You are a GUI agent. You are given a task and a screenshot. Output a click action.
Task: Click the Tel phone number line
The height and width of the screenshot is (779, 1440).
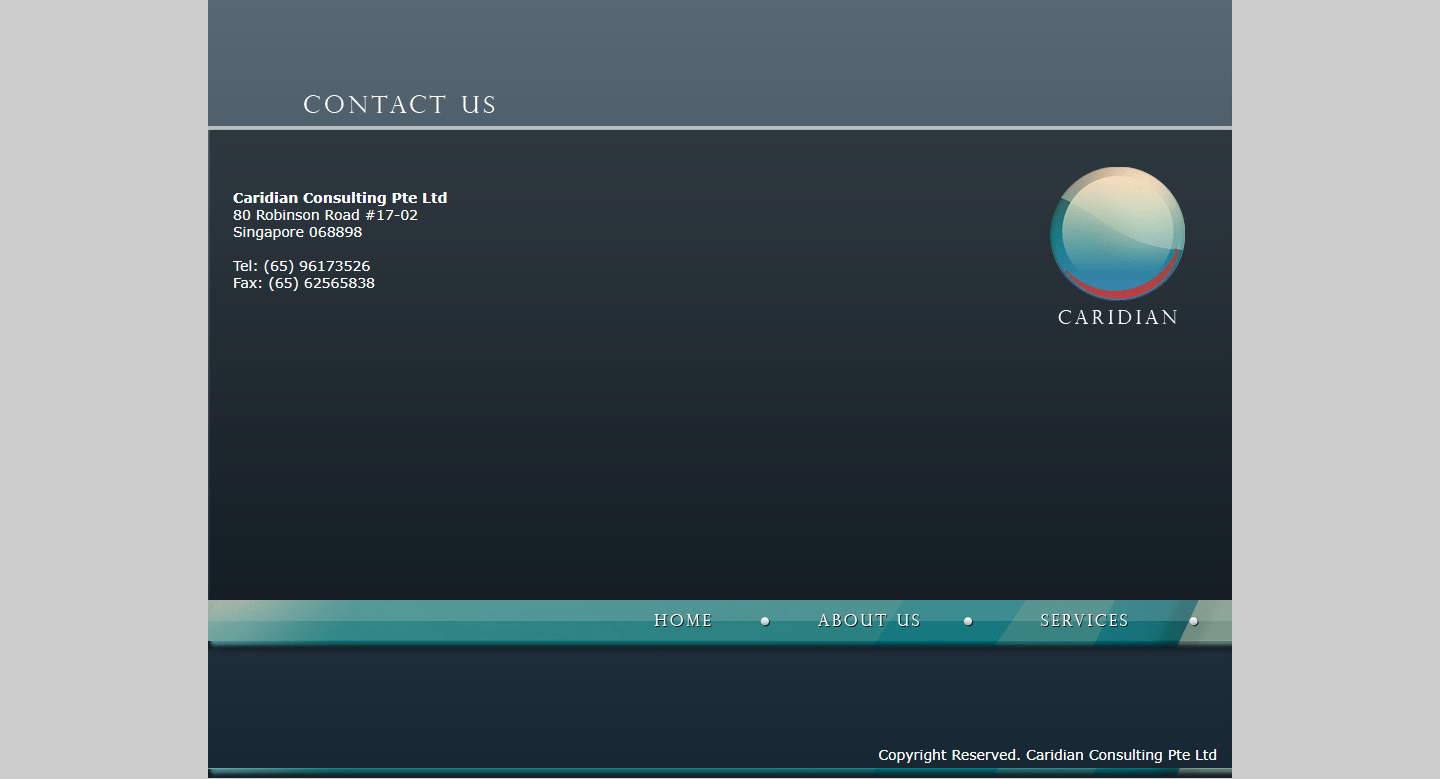301,266
